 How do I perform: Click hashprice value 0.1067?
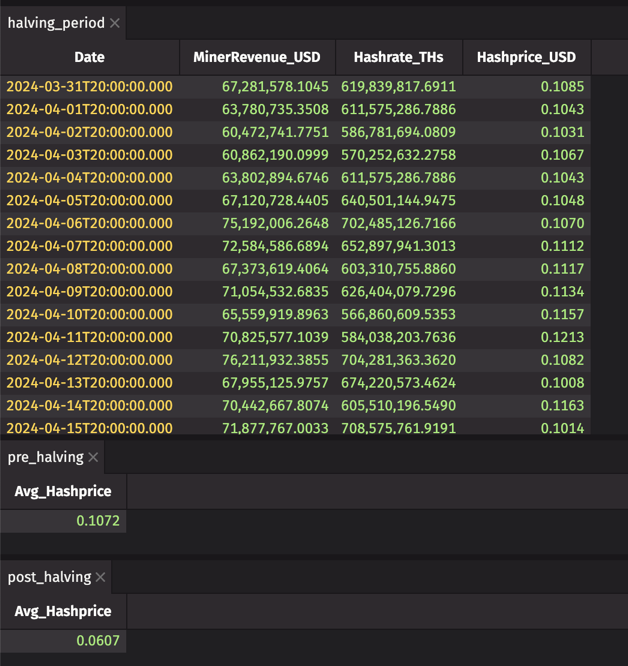pyautogui.click(x=563, y=155)
